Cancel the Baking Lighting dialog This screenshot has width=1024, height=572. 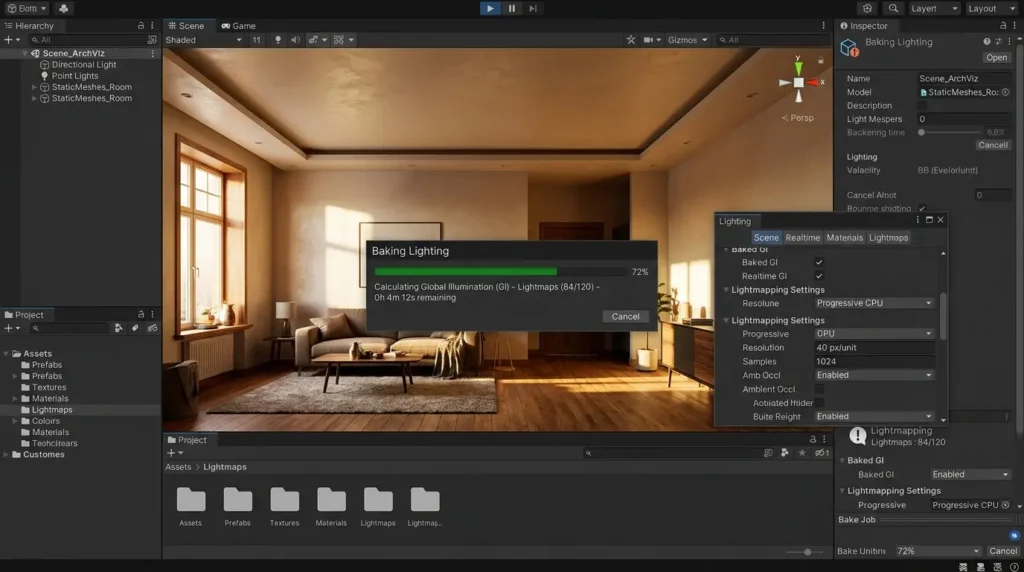coord(625,316)
